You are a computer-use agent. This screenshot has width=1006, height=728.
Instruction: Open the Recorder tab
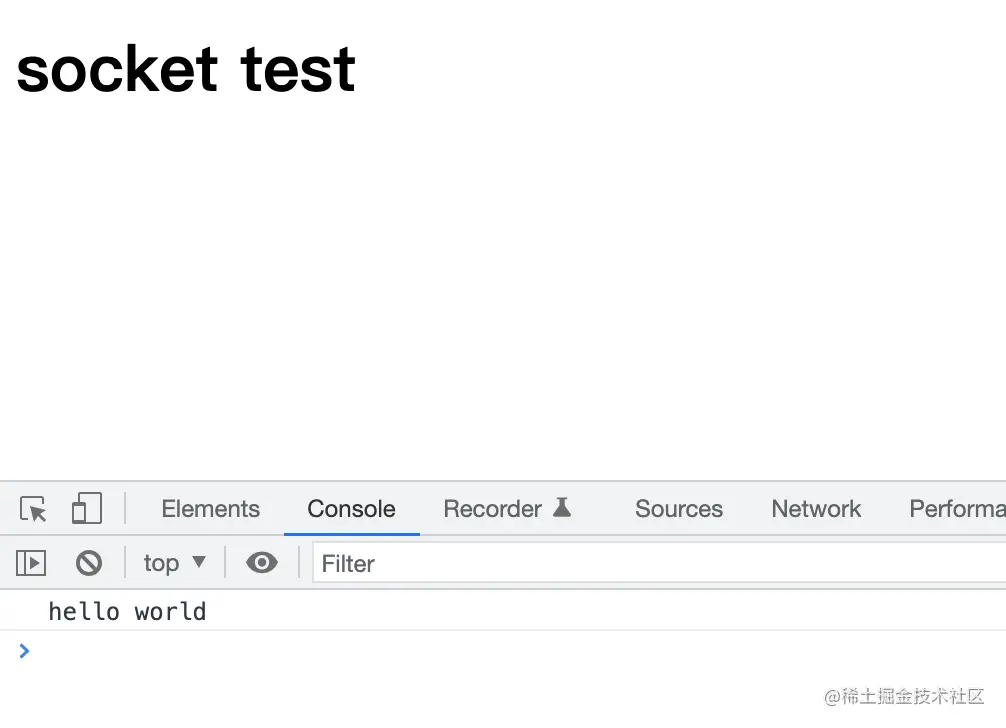point(492,509)
